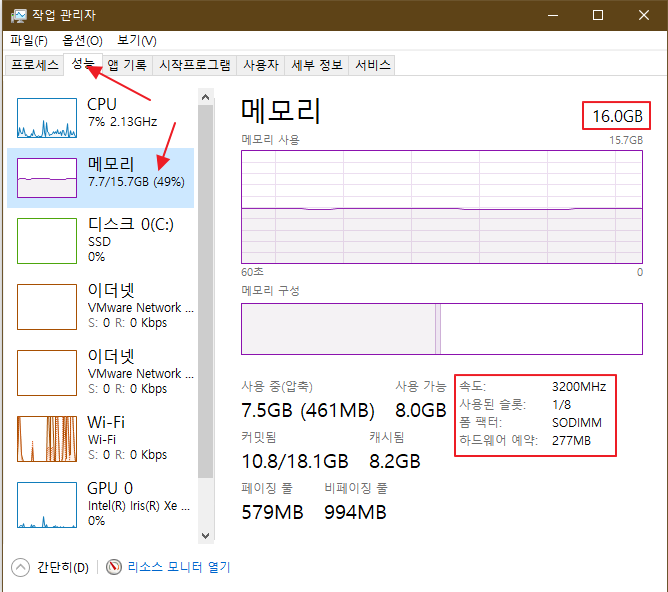
Task: Switch to the 시작프로그램 tab
Action: 195,65
